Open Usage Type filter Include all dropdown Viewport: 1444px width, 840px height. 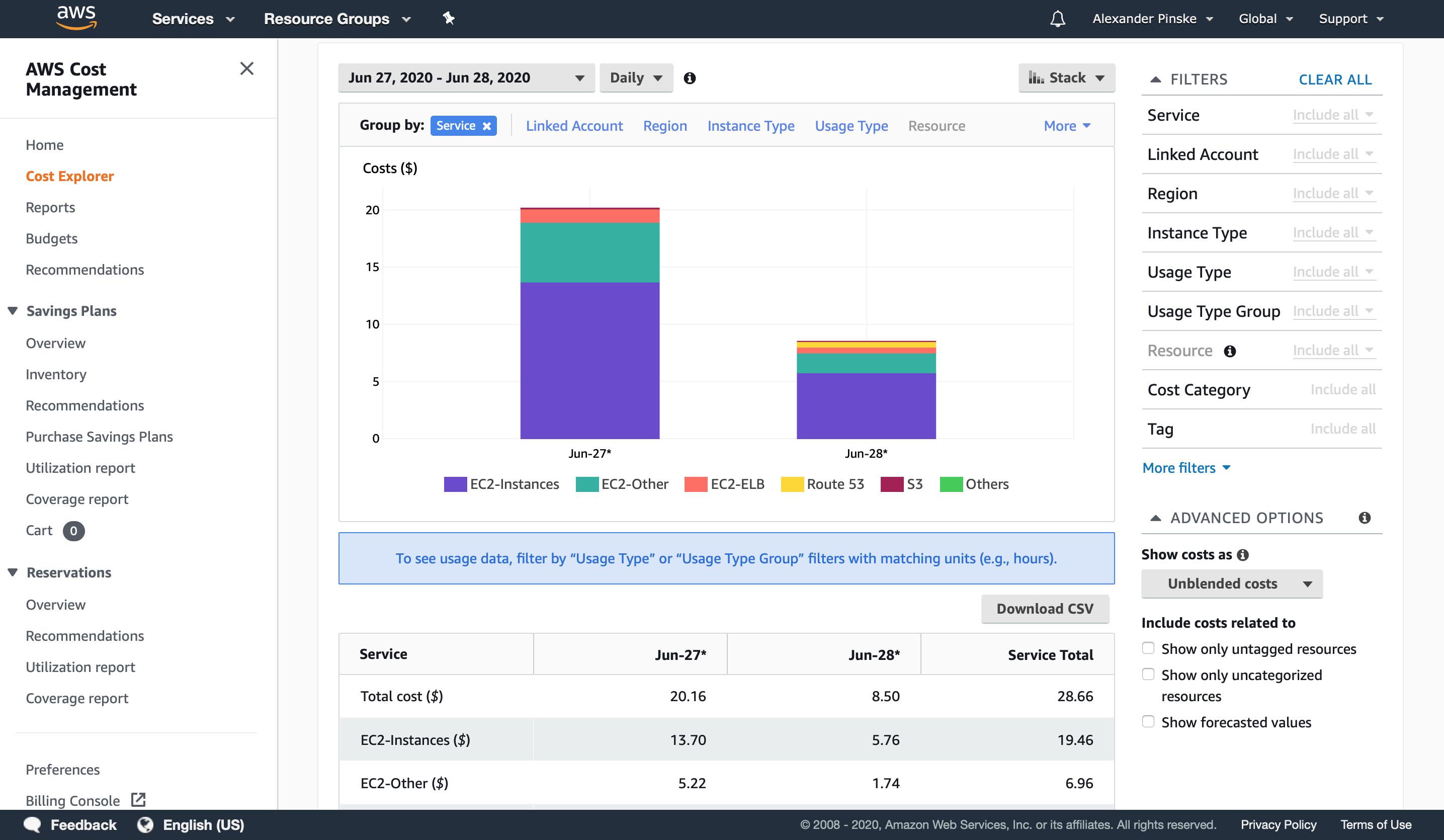(1333, 272)
